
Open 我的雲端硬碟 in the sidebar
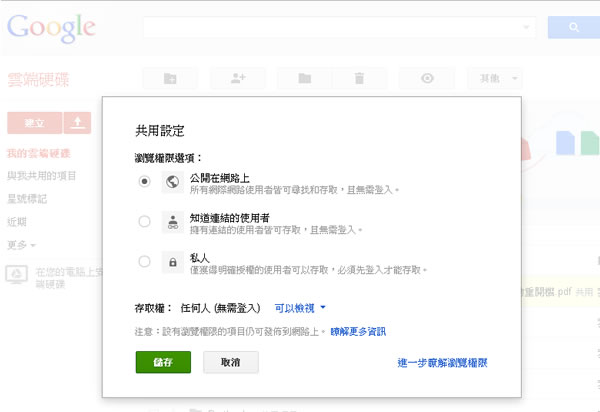click(39, 153)
